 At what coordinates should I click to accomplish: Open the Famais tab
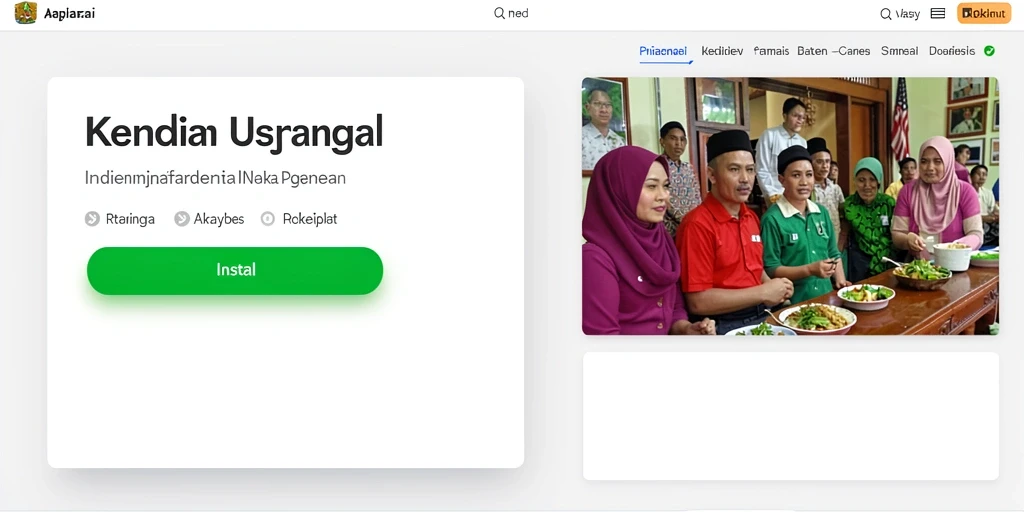click(771, 51)
